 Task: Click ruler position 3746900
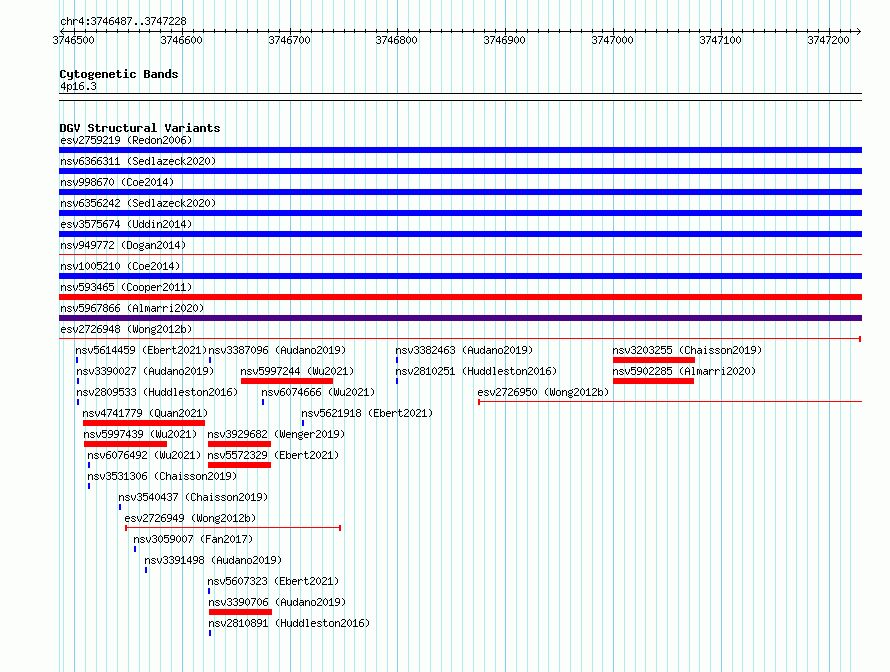coord(505,40)
